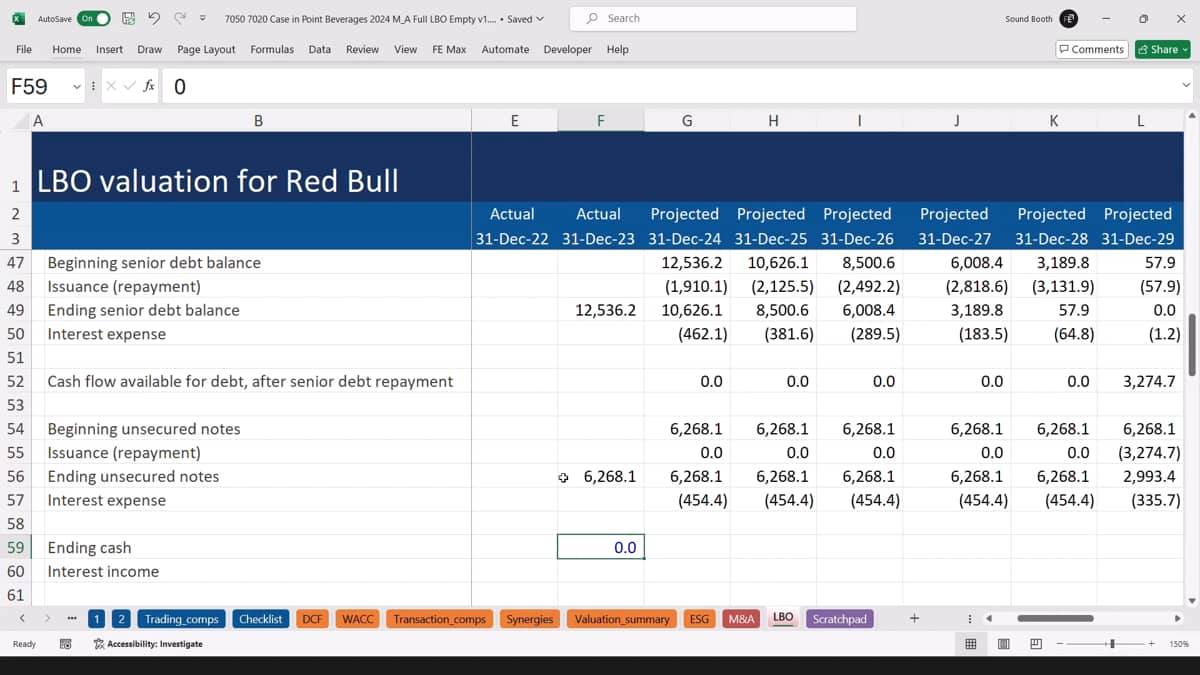Open the Scratchpad sheet tab
The height and width of the screenshot is (675, 1200).
[840, 619]
